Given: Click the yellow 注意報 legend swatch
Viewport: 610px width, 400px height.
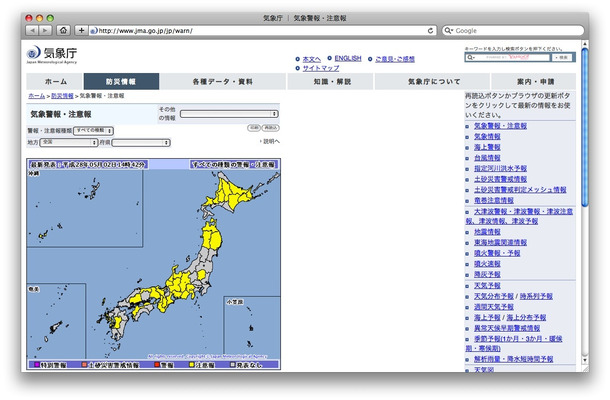Looking at the screenshot, I should (191, 365).
